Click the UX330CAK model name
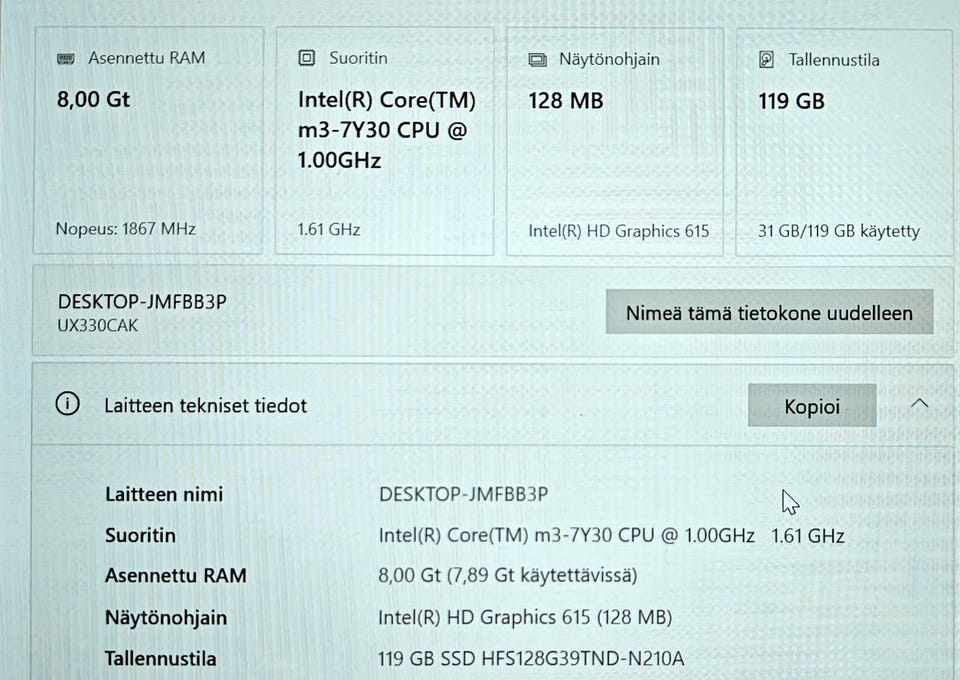The image size is (960, 680). click(x=97, y=326)
